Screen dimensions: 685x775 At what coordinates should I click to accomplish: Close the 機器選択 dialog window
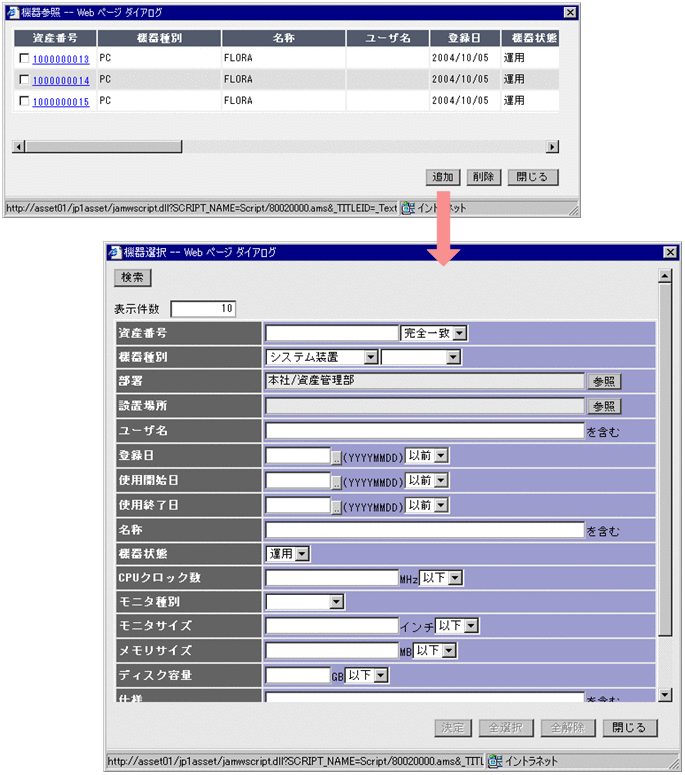[x=670, y=252]
